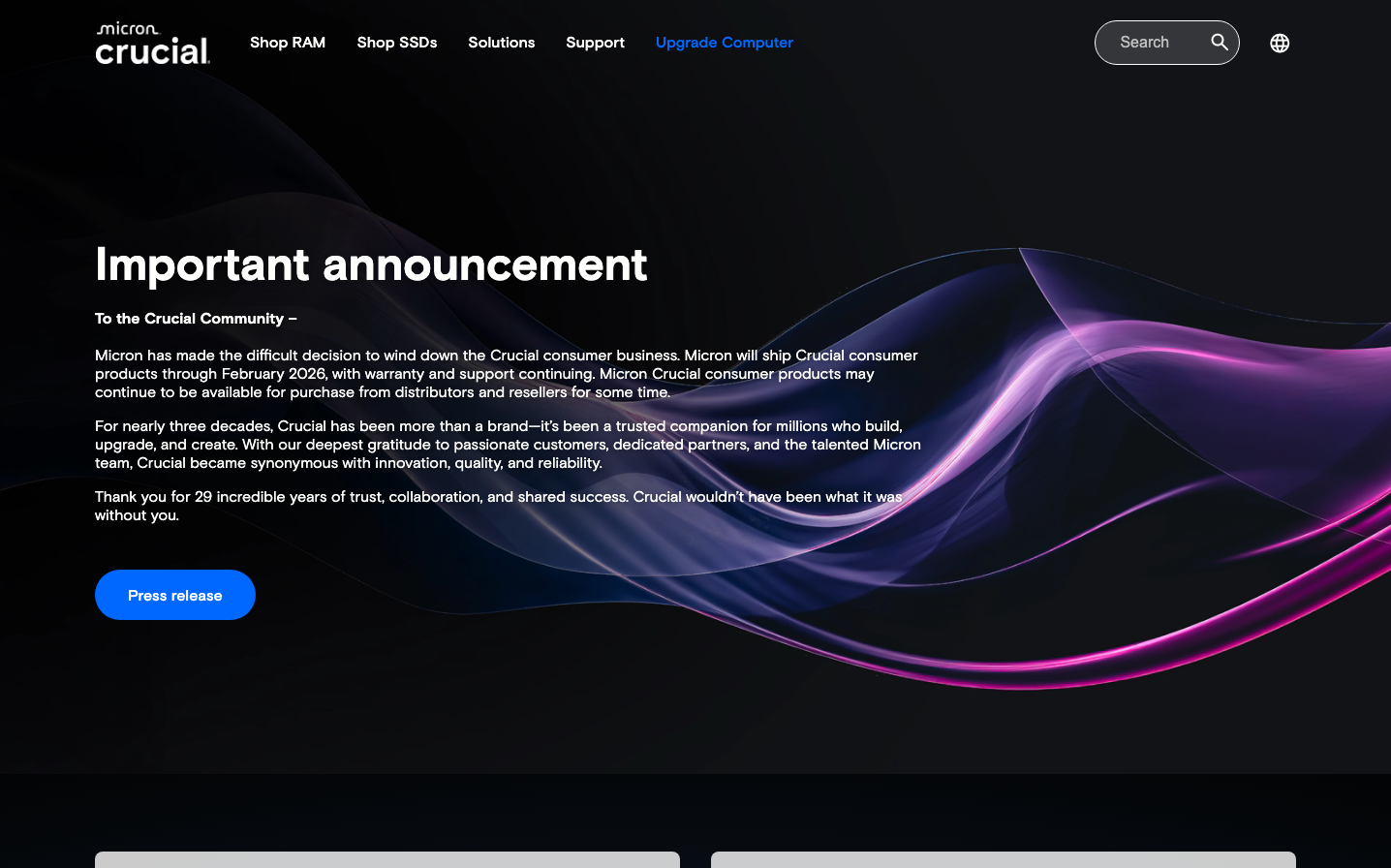The height and width of the screenshot is (868, 1391).
Task: Select the right gray card at page bottom
Action: (1003, 858)
